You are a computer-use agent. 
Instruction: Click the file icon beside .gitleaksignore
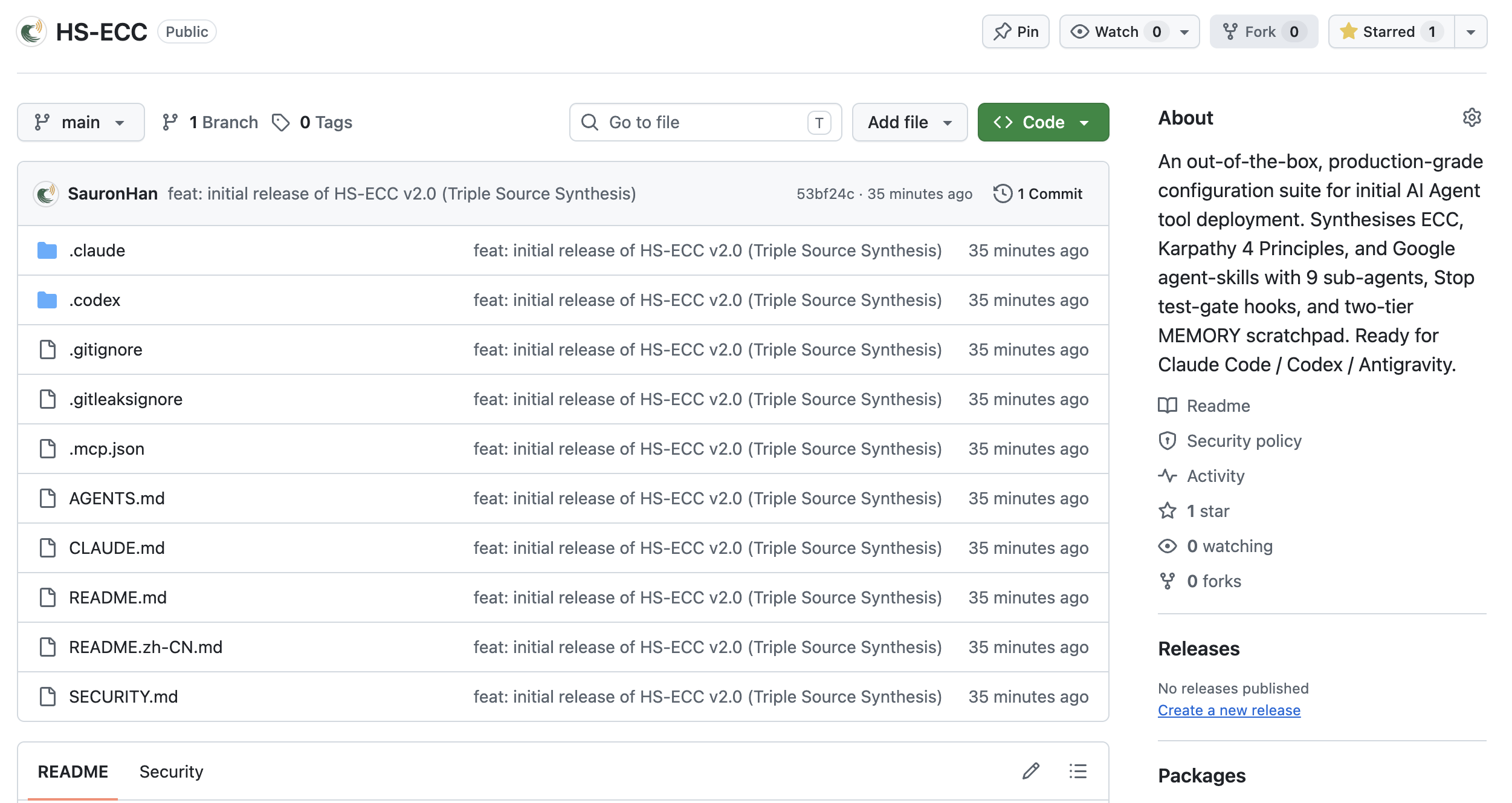pos(47,399)
